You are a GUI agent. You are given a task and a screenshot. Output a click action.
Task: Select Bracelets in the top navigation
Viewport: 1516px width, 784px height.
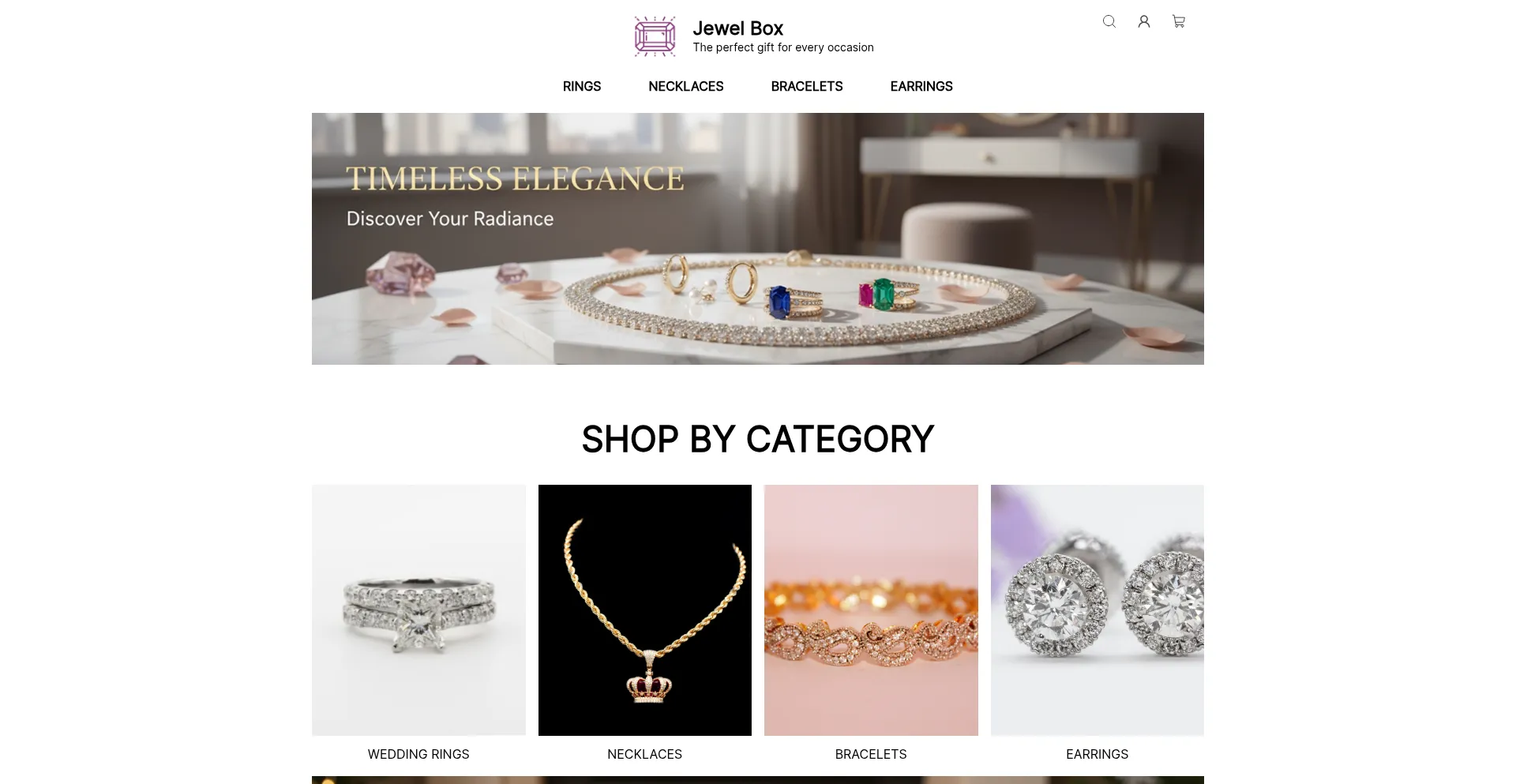click(x=807, y=86)
